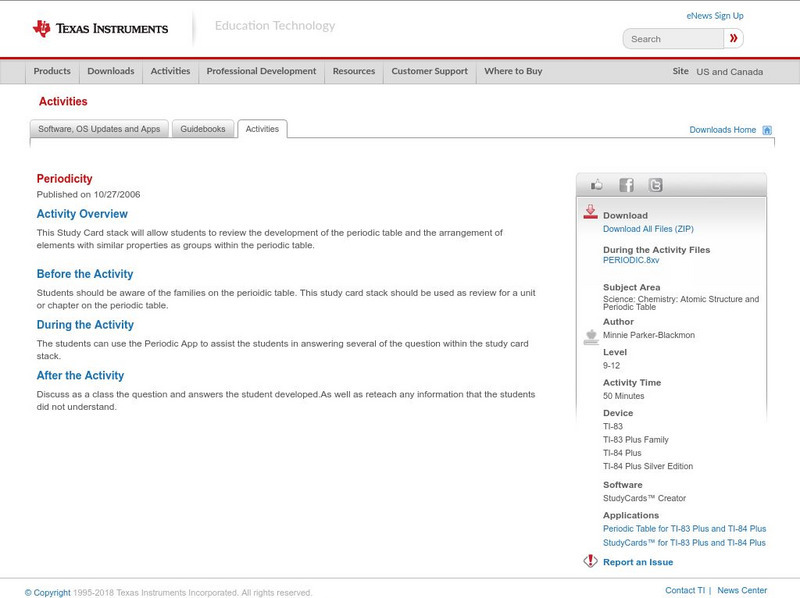Open the Professional Development menu
800x598 pixels.
tap(261, 71)
